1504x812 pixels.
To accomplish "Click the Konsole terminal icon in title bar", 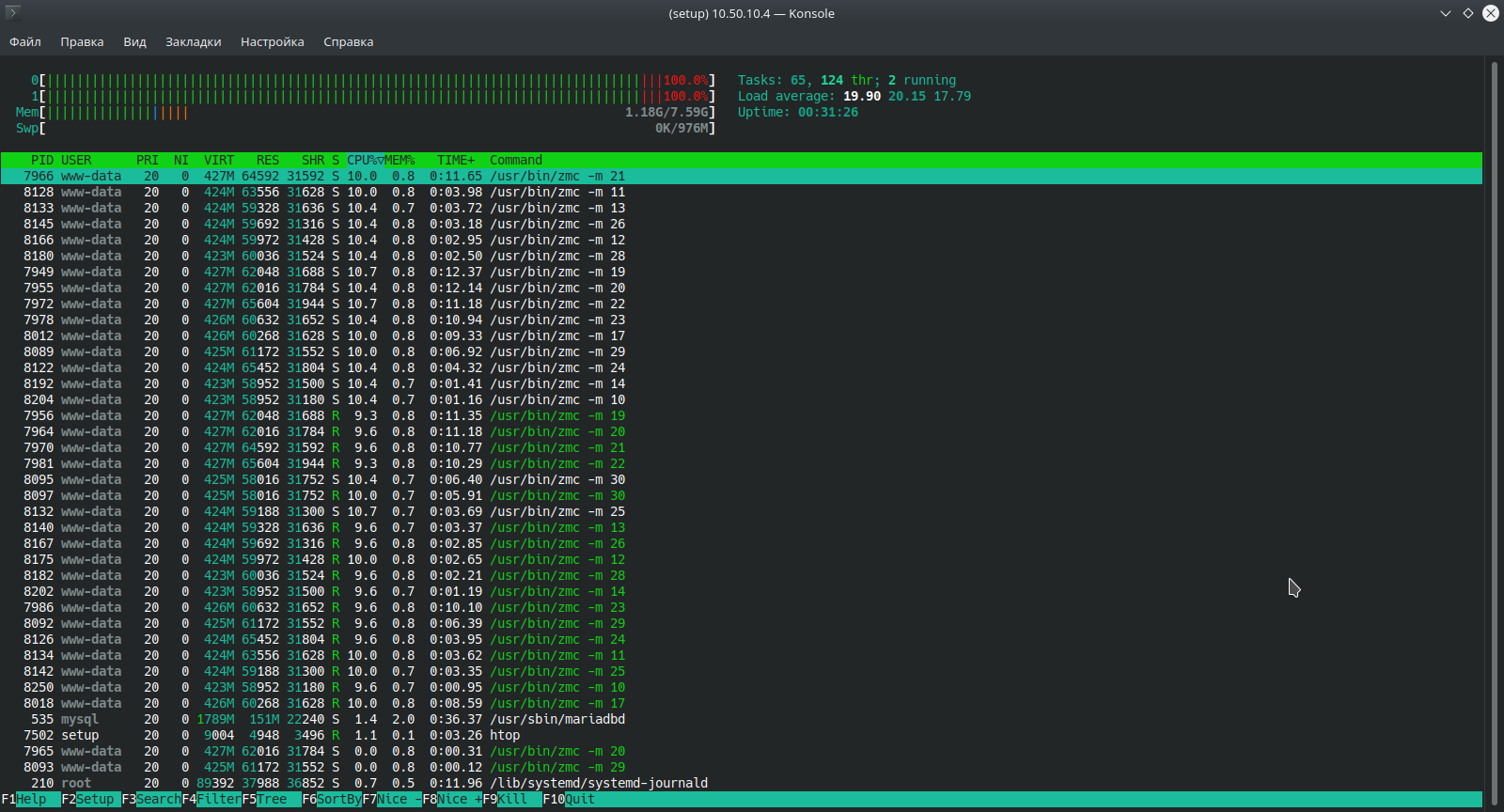I will [13, 12].
